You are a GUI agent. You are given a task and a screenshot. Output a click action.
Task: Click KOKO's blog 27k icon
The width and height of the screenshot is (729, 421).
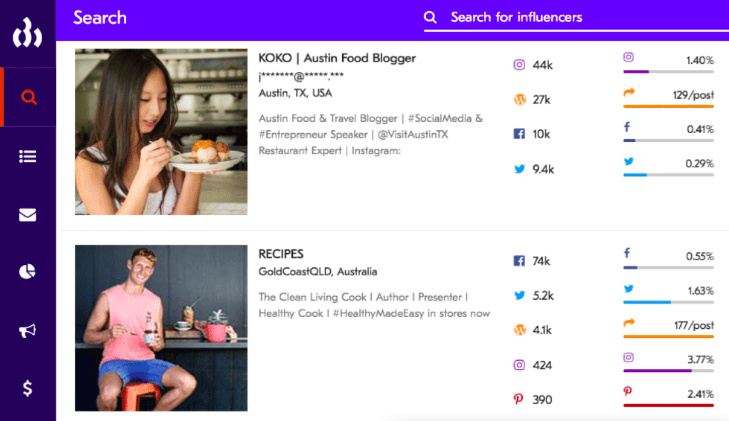coord(519,100)
